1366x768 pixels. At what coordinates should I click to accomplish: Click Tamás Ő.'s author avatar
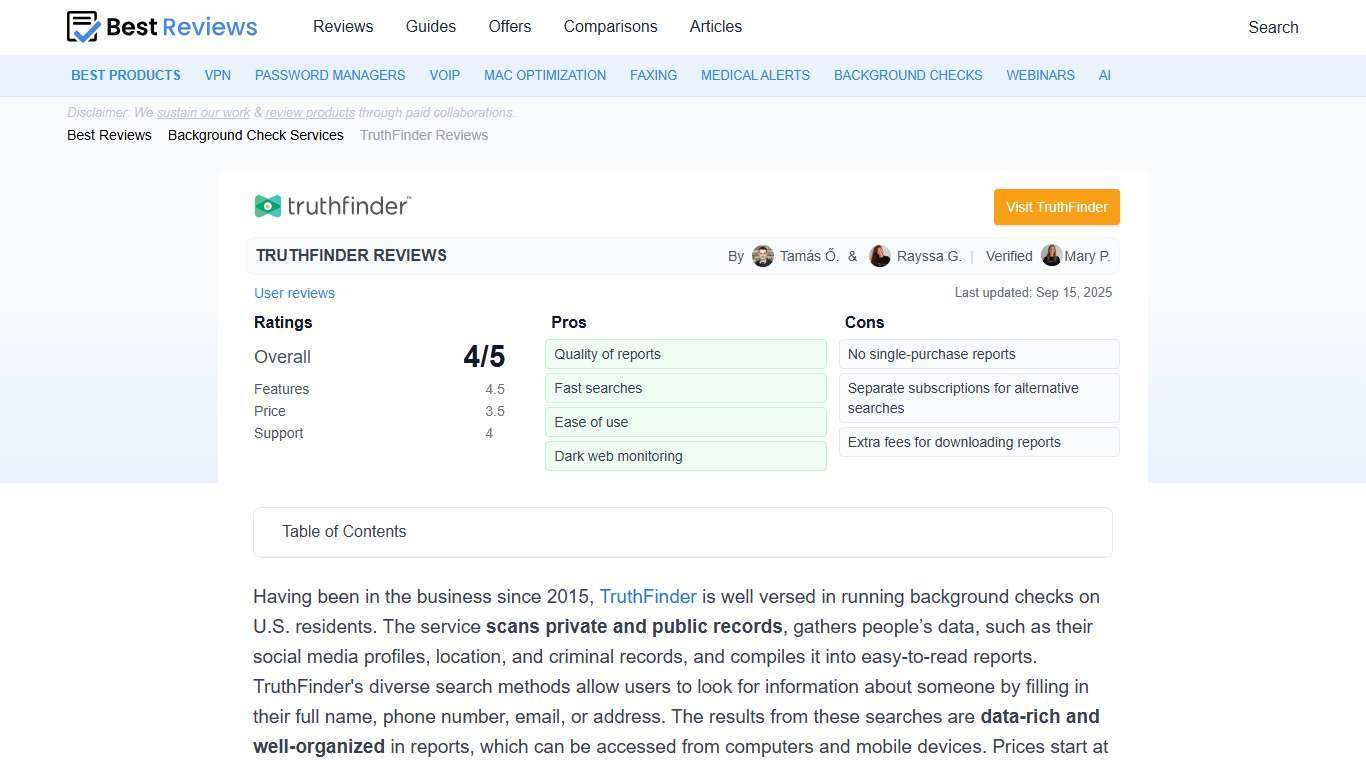point(763,256)
